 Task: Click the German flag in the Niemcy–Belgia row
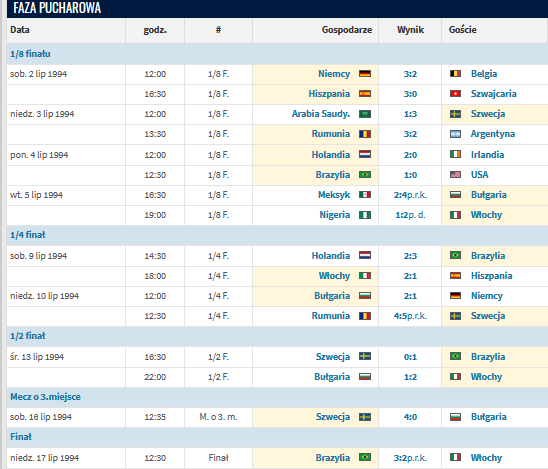pos(365,74)
